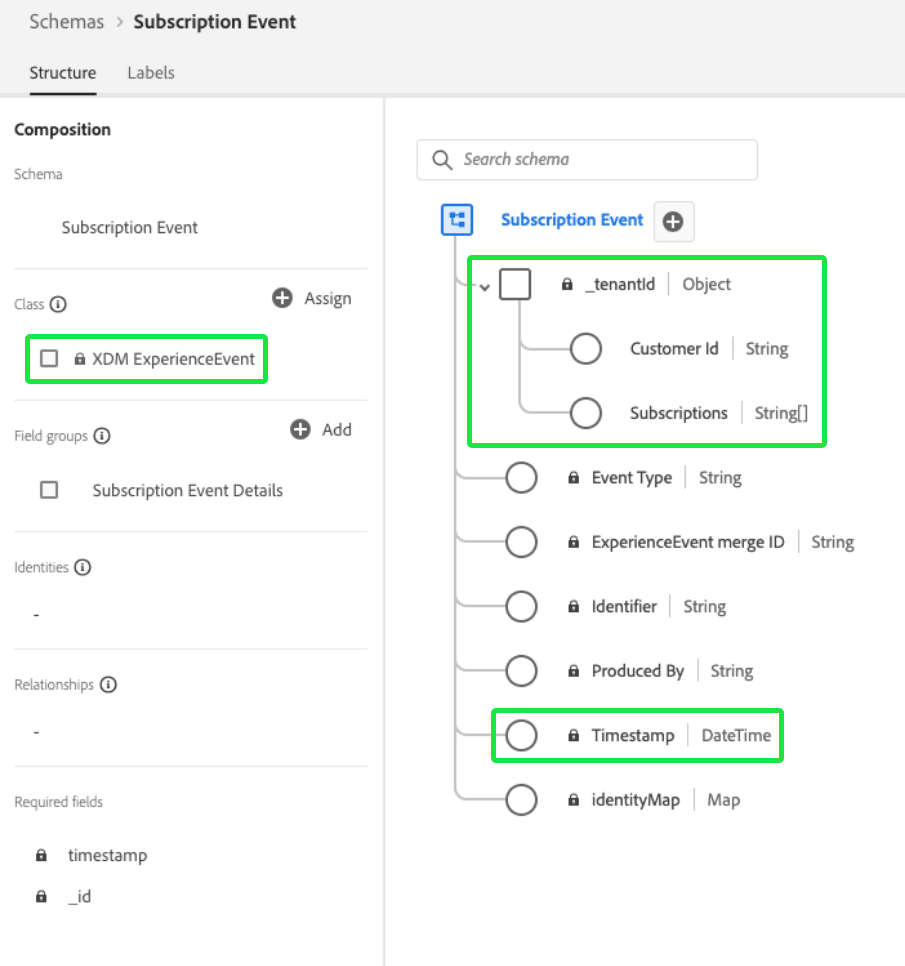Click the lock icon beside identityMap field

574,800
